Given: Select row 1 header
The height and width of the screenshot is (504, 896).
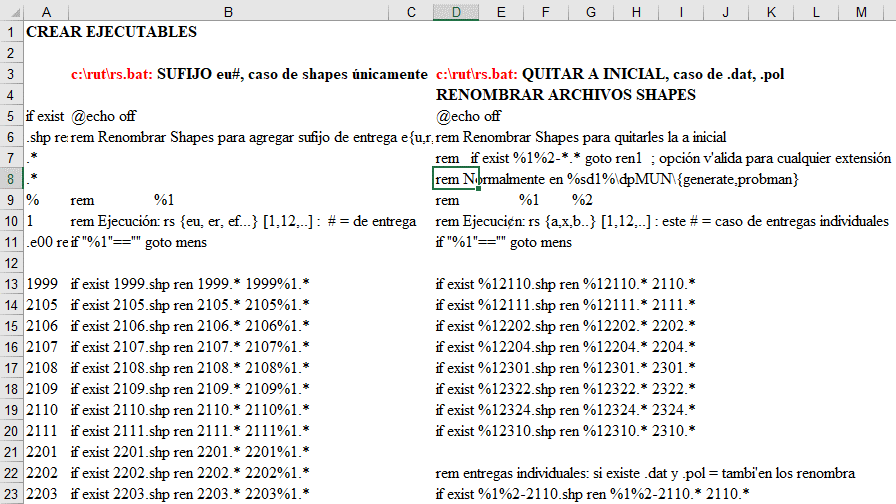Looking at the screenshot, I should coord(11,32).
